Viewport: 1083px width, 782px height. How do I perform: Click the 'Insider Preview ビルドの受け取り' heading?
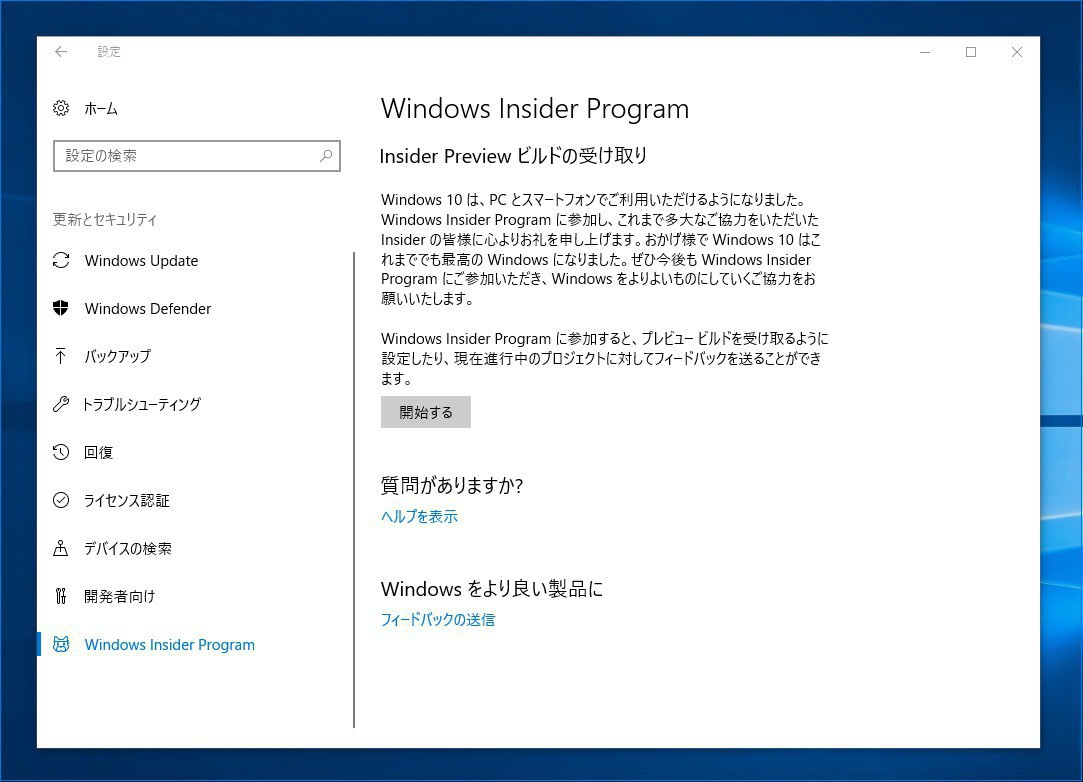pyautogui.click(x=513, y=156)
